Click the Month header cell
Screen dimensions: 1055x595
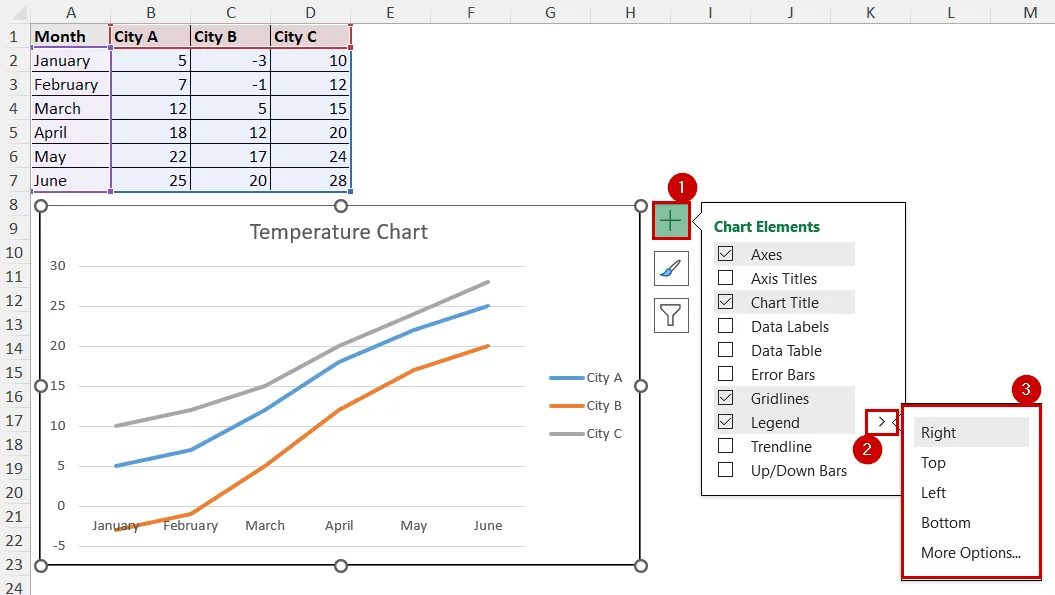click(x=71, y=36)
